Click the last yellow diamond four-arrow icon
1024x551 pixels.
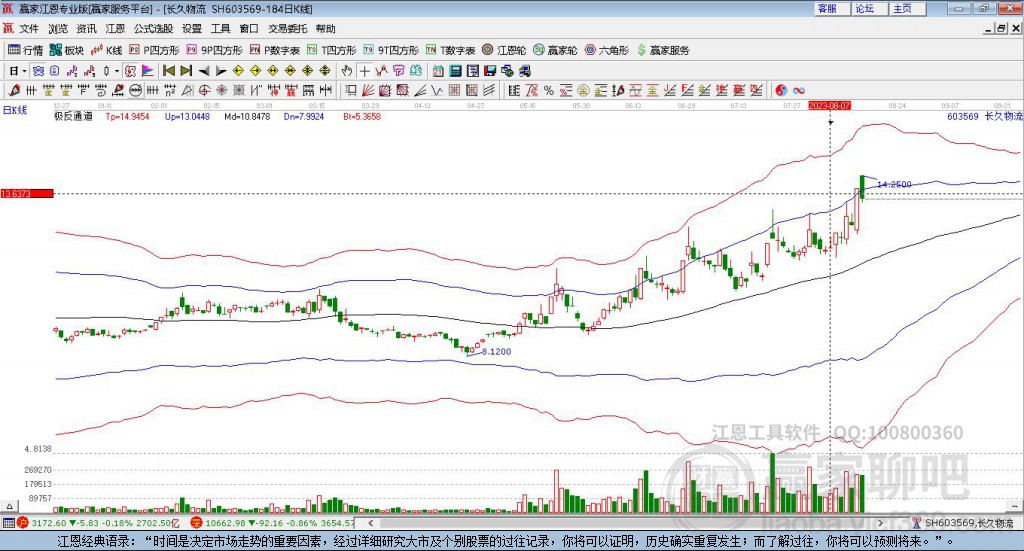tap(325, 71)
